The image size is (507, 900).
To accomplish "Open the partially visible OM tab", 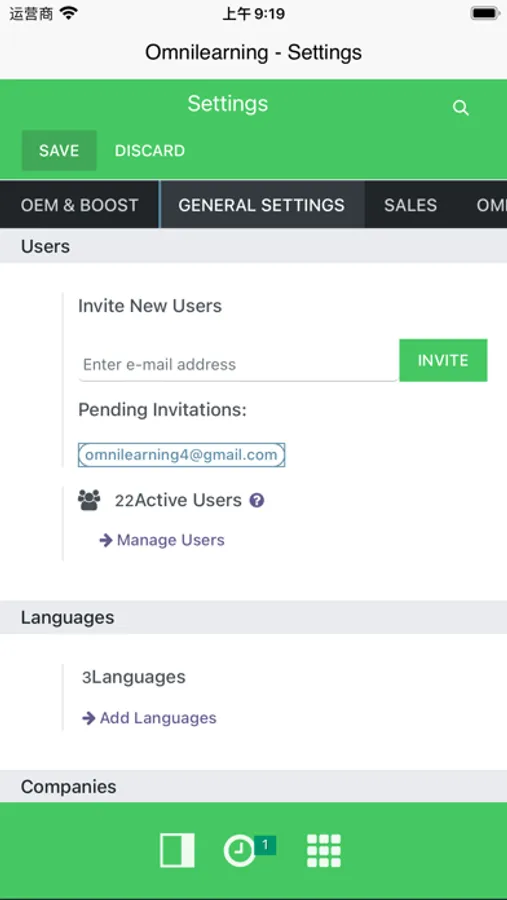I will [x=491, y=205].
